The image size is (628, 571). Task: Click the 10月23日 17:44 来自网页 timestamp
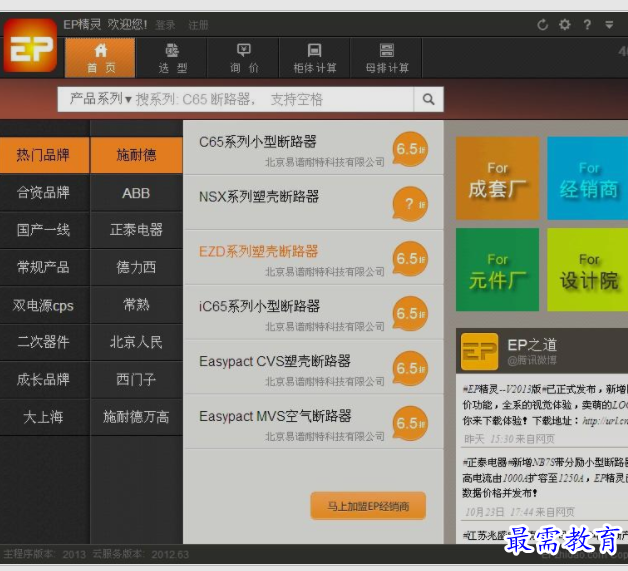pyautogui.click(x=520, y=512)
